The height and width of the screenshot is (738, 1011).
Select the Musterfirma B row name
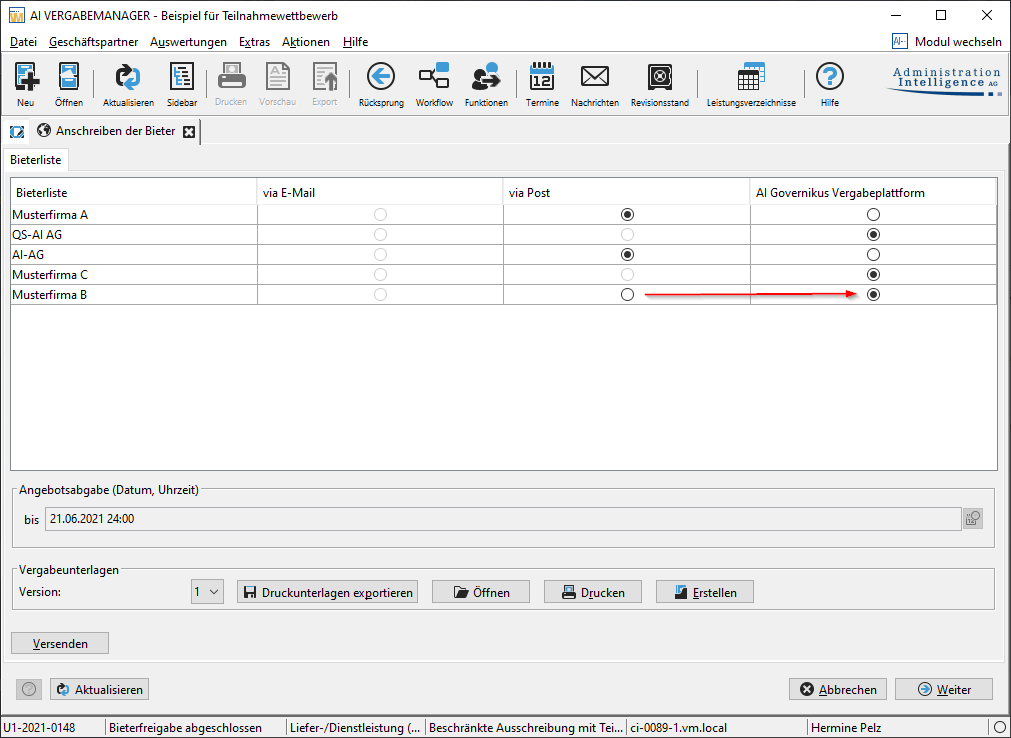pyautogui.click(x=50, y=295)
